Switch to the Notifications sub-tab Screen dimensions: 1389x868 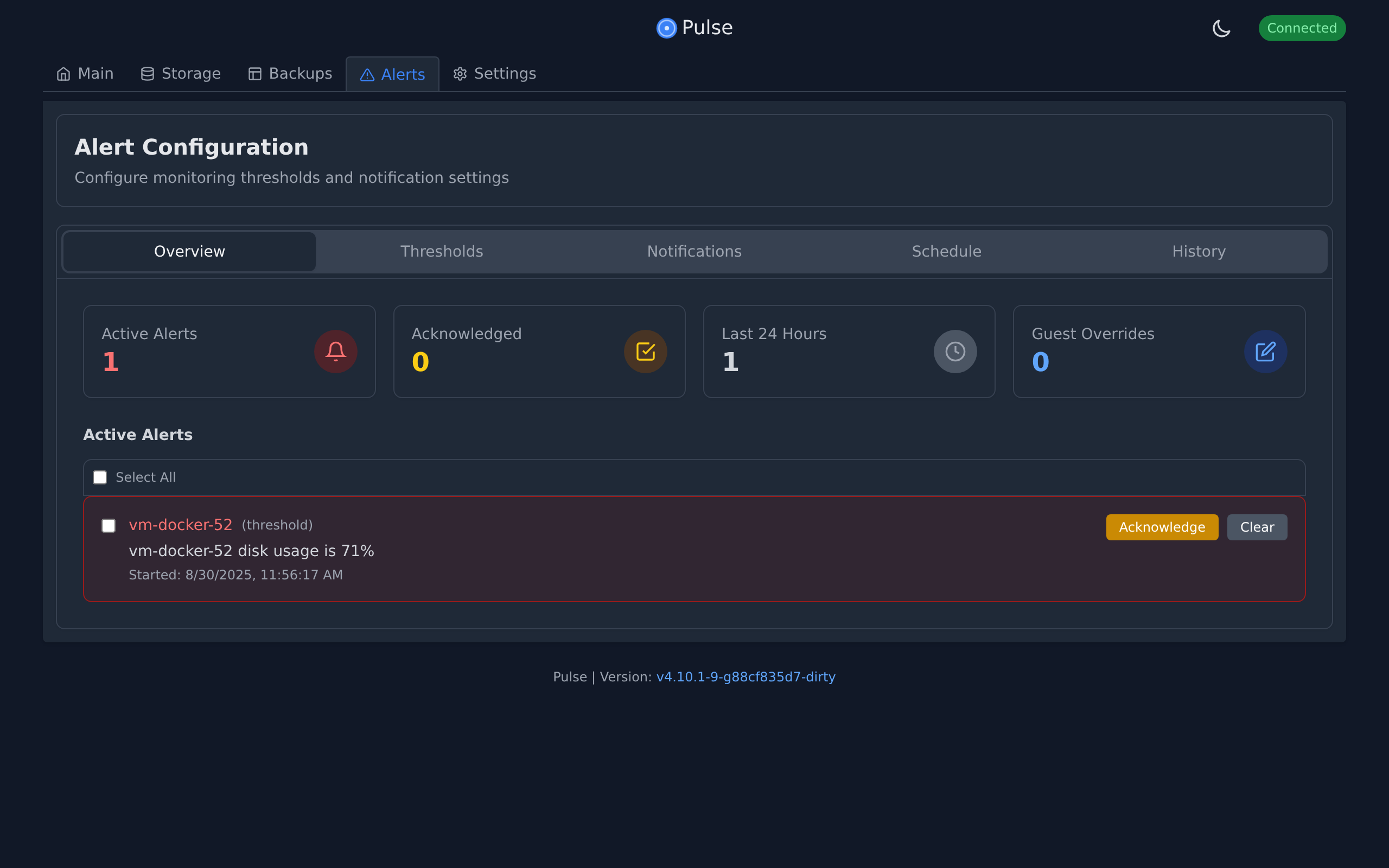click(694, 251)
